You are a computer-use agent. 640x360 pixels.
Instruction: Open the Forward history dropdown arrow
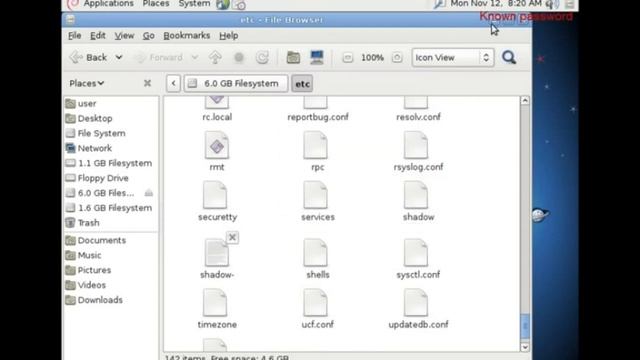coord(195,58)
